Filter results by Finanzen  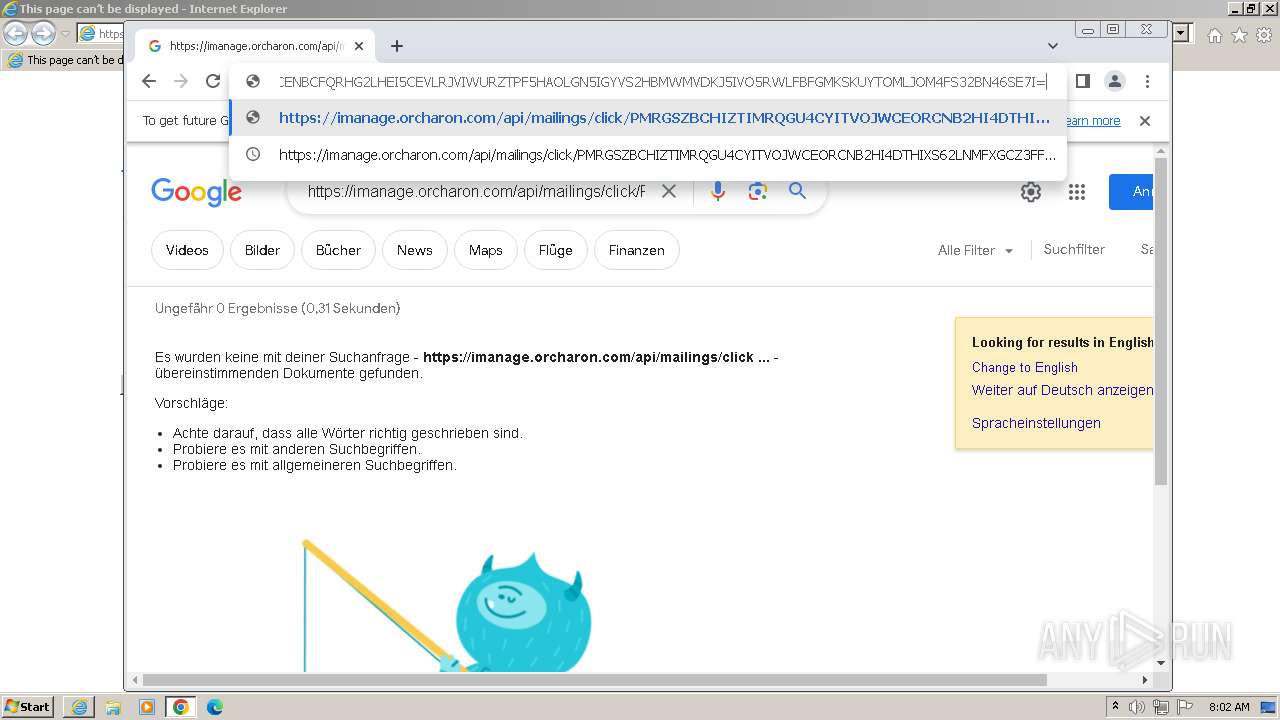pos(636,250)
